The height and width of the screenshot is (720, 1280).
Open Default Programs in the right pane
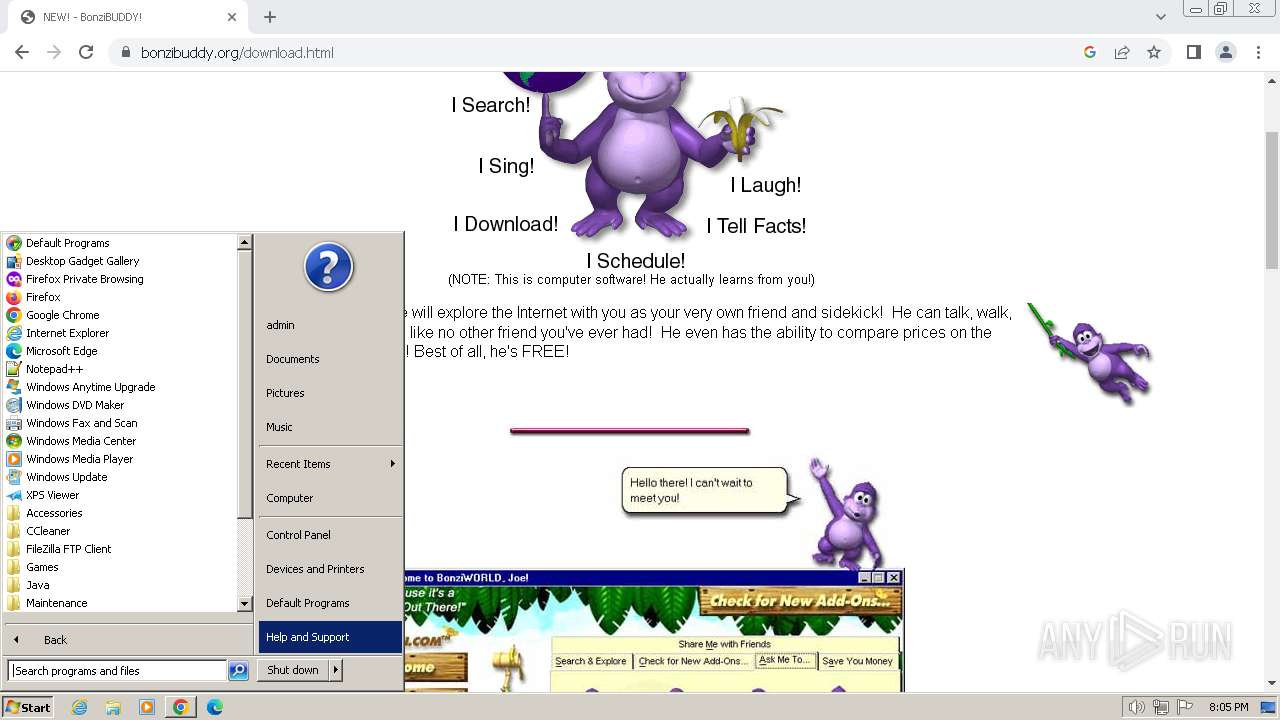click(330, 603)
